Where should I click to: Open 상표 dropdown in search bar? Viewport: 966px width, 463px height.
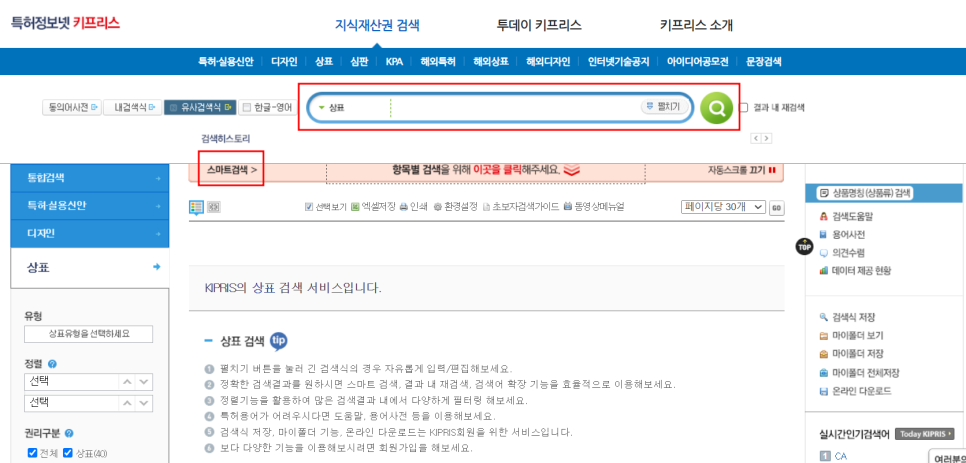click(333, 108)
